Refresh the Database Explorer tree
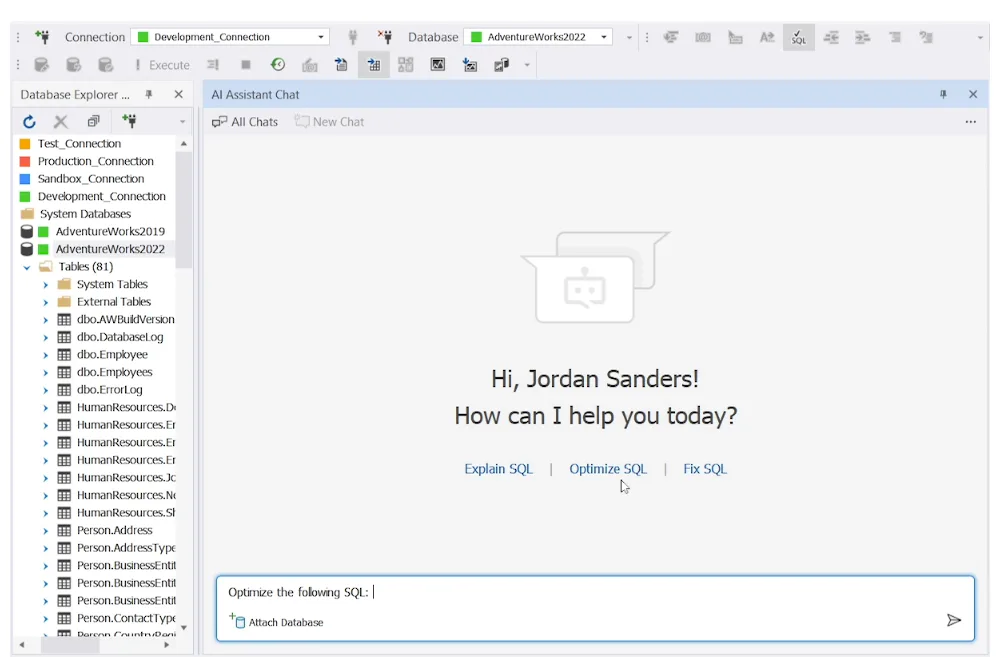 29,122
